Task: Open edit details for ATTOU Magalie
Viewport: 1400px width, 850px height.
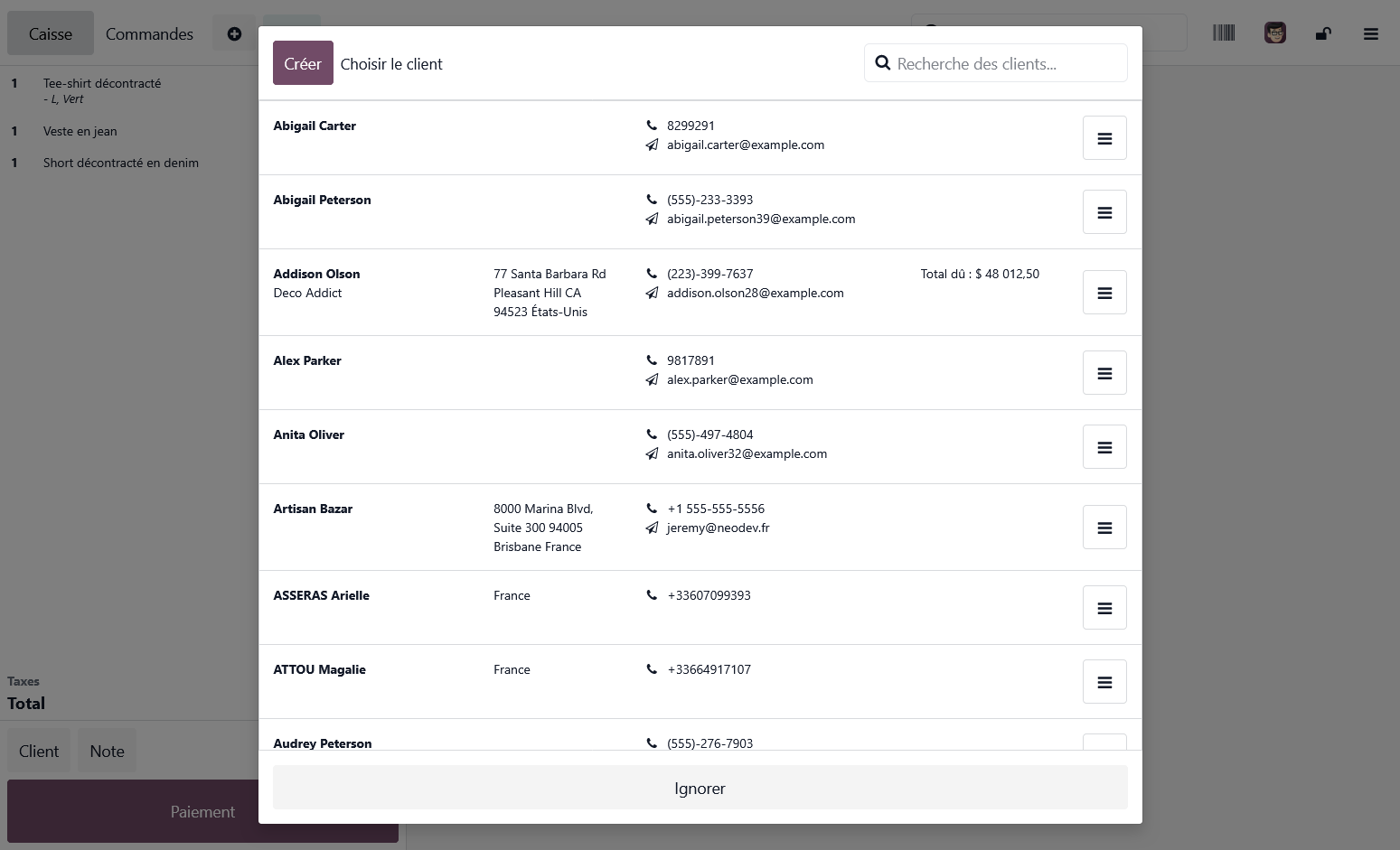Action: pyautogui.click(x=1104, y=681)
